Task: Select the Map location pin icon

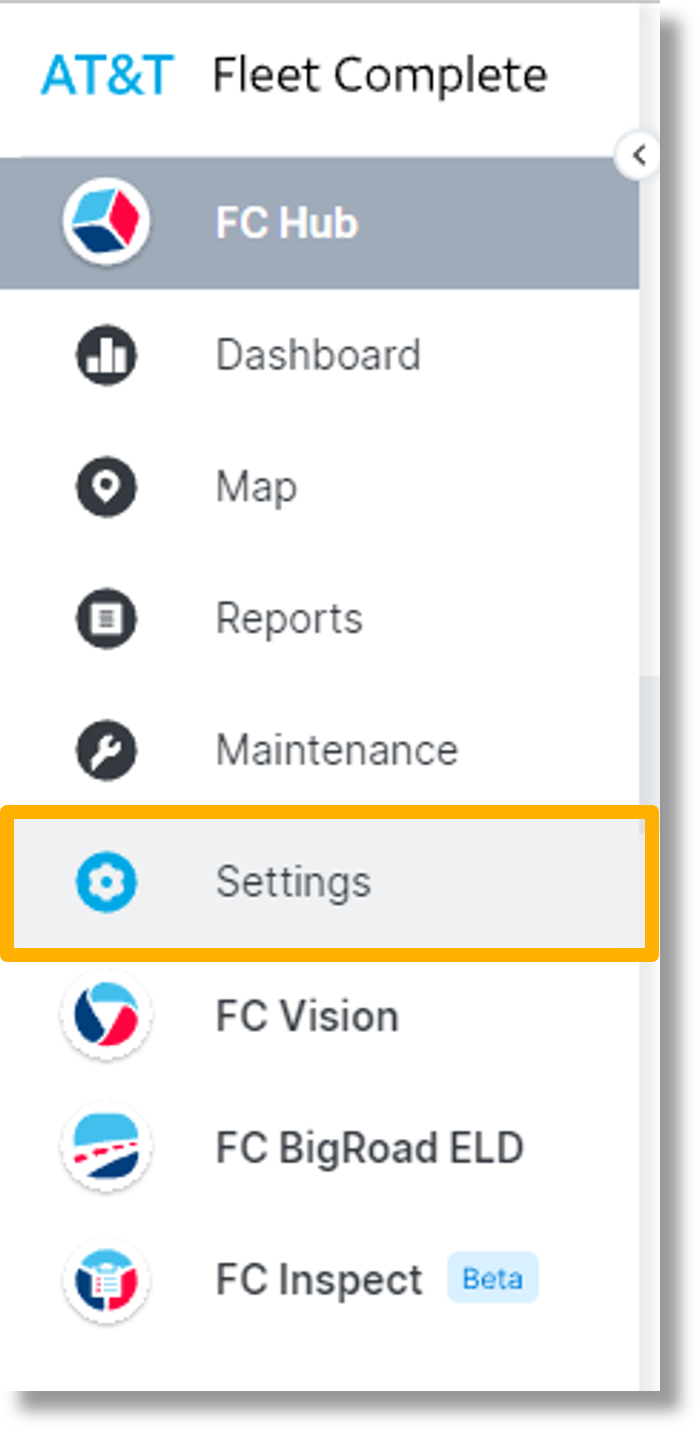Action: pyautogui.click(x=106, y=486)
